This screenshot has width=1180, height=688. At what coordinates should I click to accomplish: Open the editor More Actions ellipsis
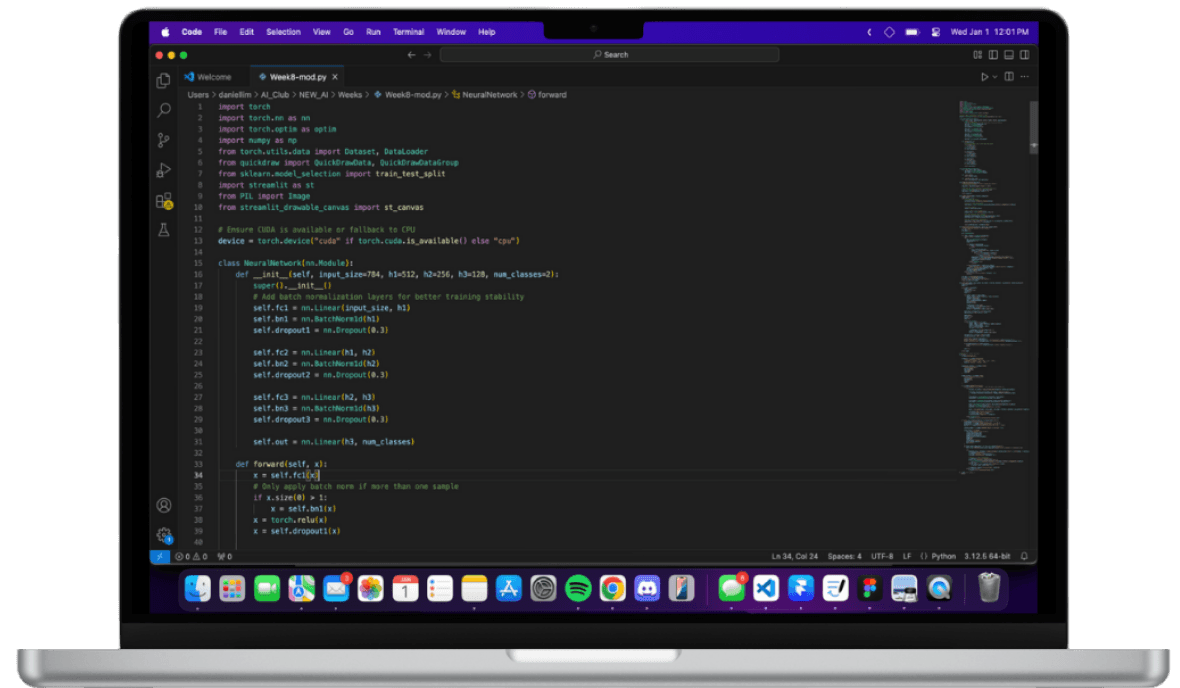point(1024,77)
